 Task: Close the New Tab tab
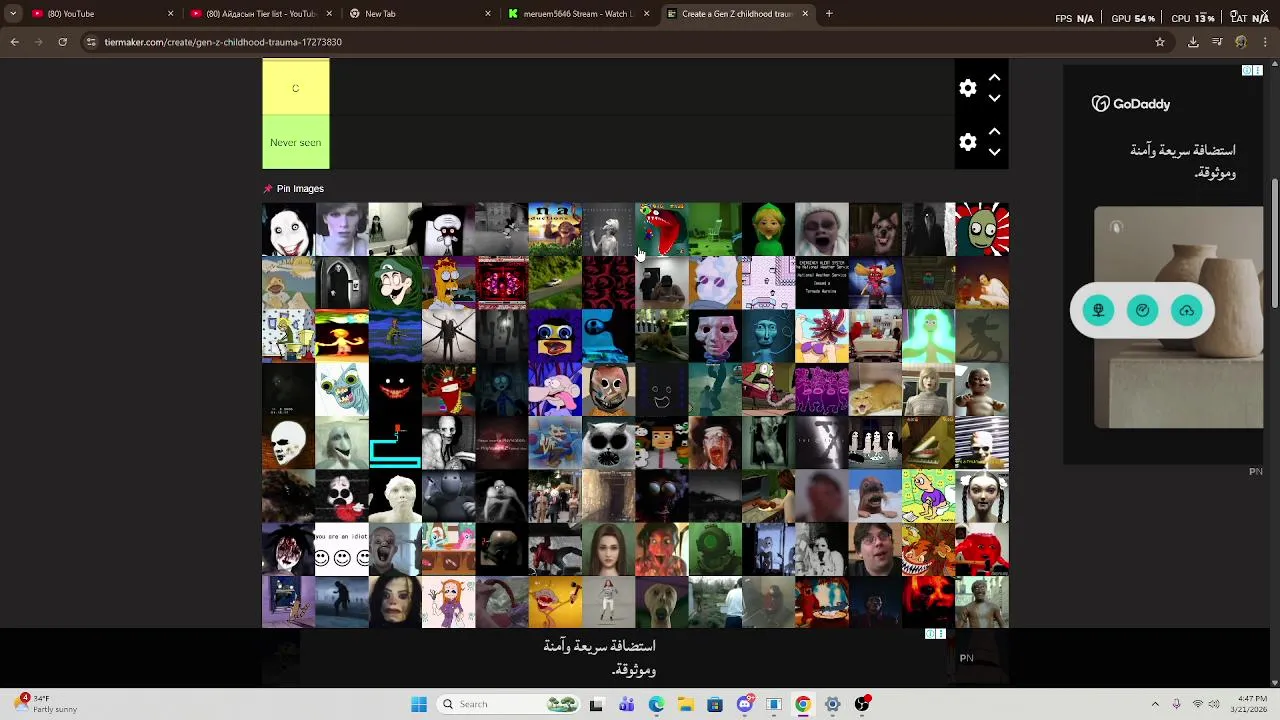click(x=487, y=14)
